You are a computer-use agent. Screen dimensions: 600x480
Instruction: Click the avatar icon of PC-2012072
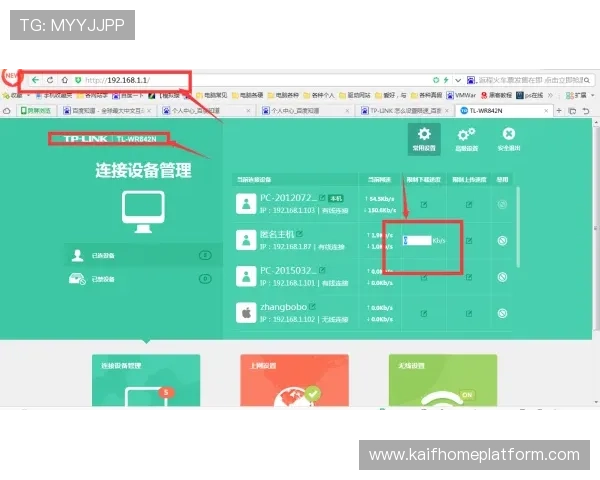click(x=246, y=204)
